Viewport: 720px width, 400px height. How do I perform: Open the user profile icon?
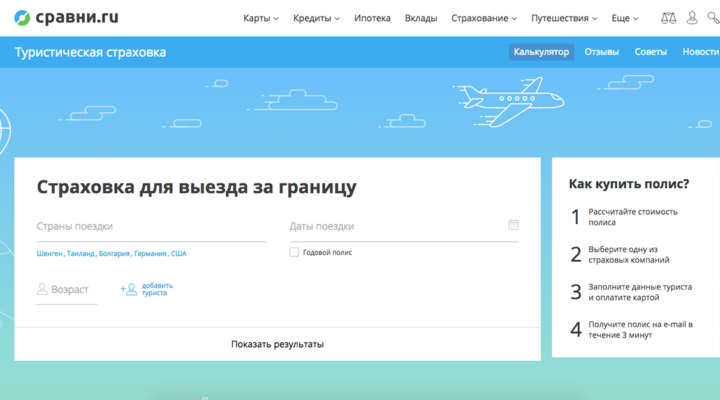point(692,18)
